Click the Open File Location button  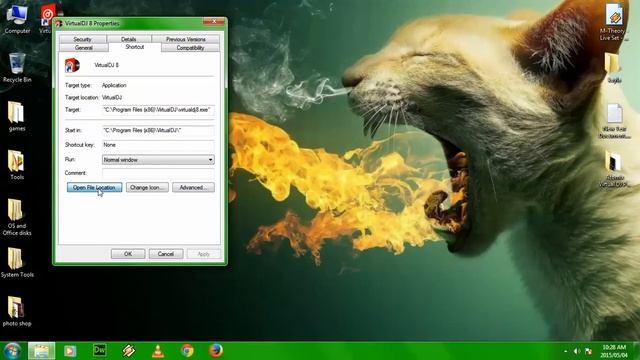[x=94, y=187]
